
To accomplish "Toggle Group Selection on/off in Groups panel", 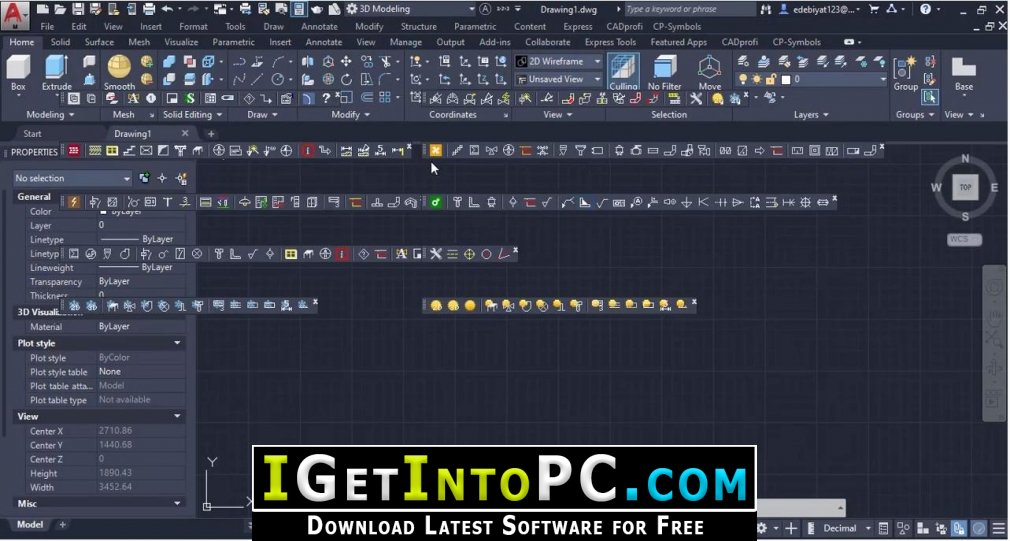I will tap(929, 97).
